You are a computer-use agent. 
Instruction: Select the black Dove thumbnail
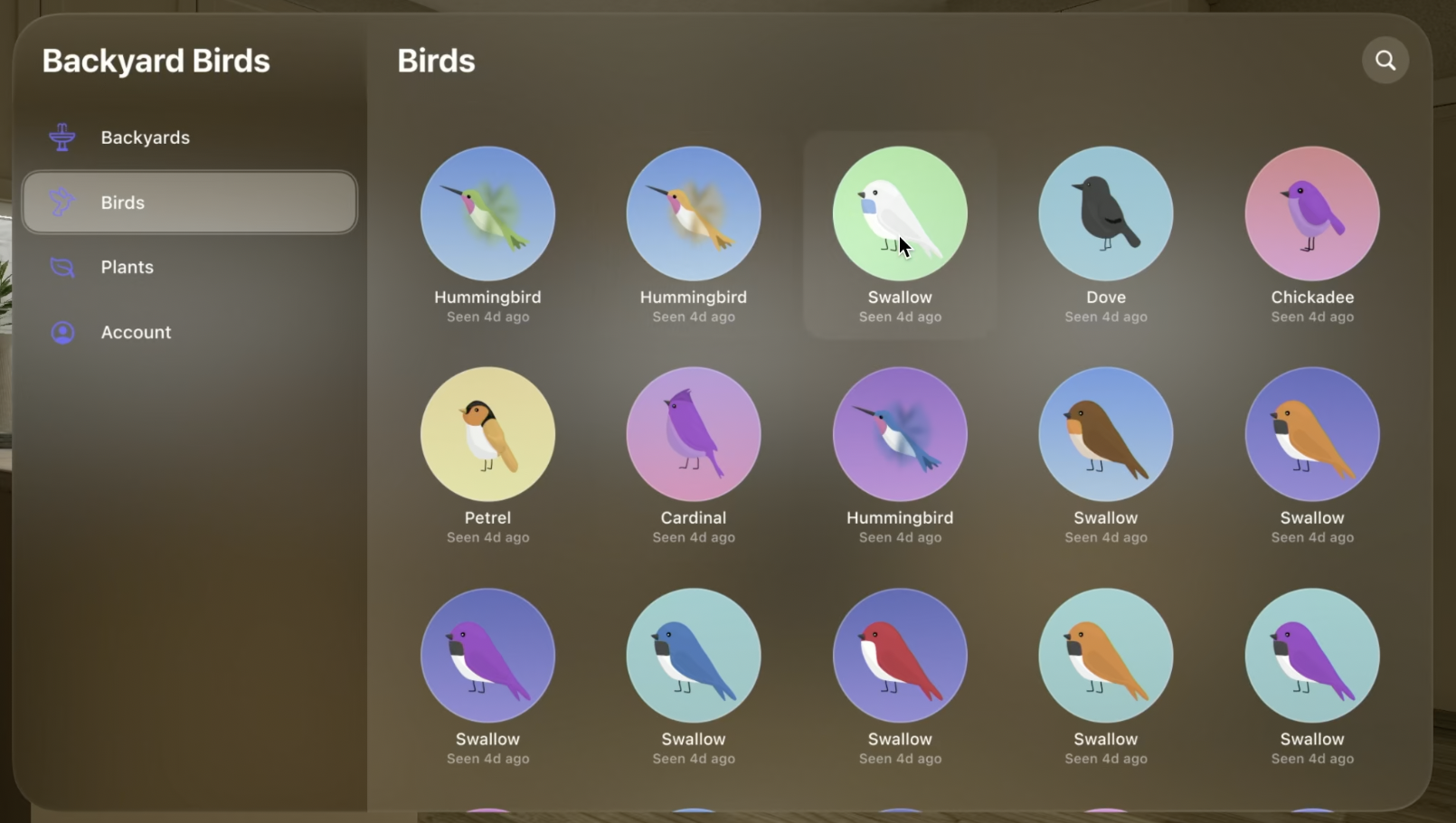(x=1106, y=213)
